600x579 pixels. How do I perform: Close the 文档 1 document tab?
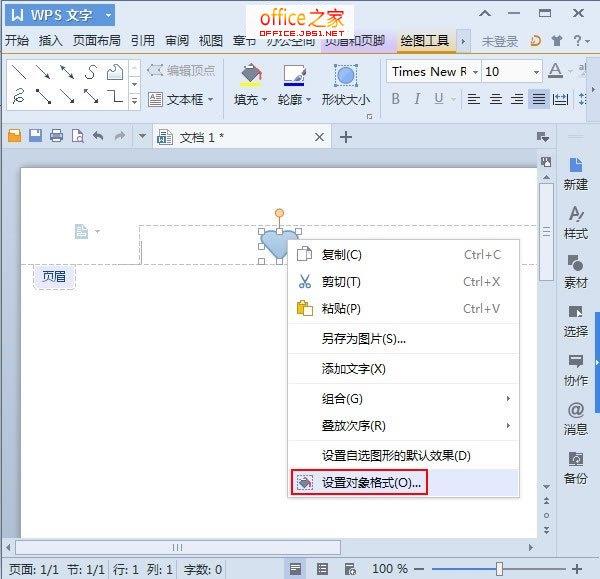320,137
